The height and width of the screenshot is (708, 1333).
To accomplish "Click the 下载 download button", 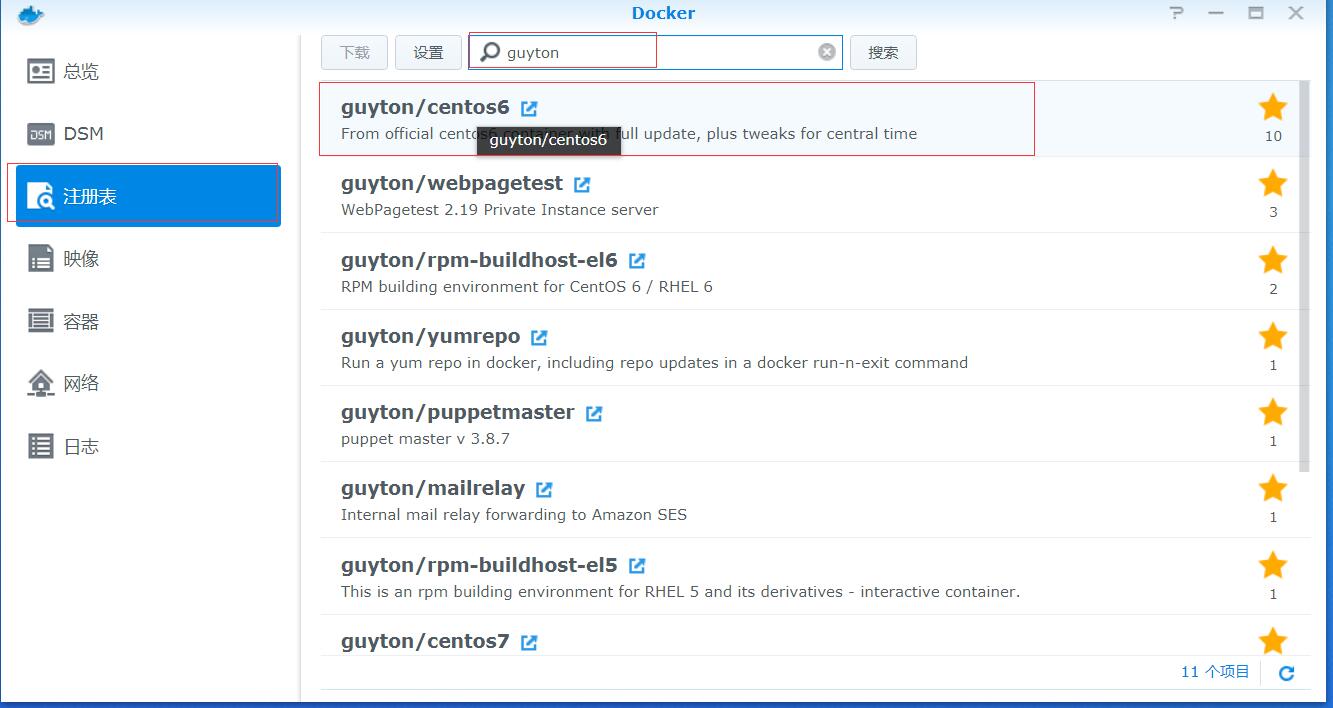I will point(355,52).
